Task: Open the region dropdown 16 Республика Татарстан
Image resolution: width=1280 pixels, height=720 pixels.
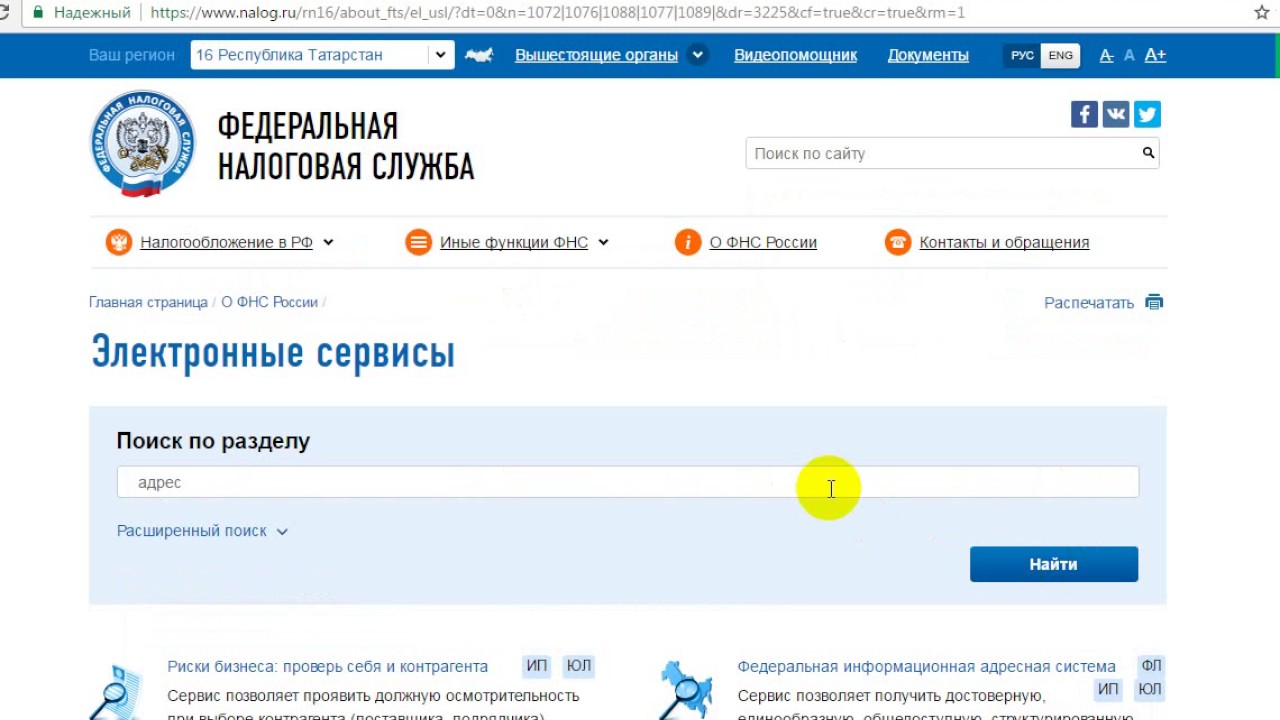Action: tap(322, 55)
